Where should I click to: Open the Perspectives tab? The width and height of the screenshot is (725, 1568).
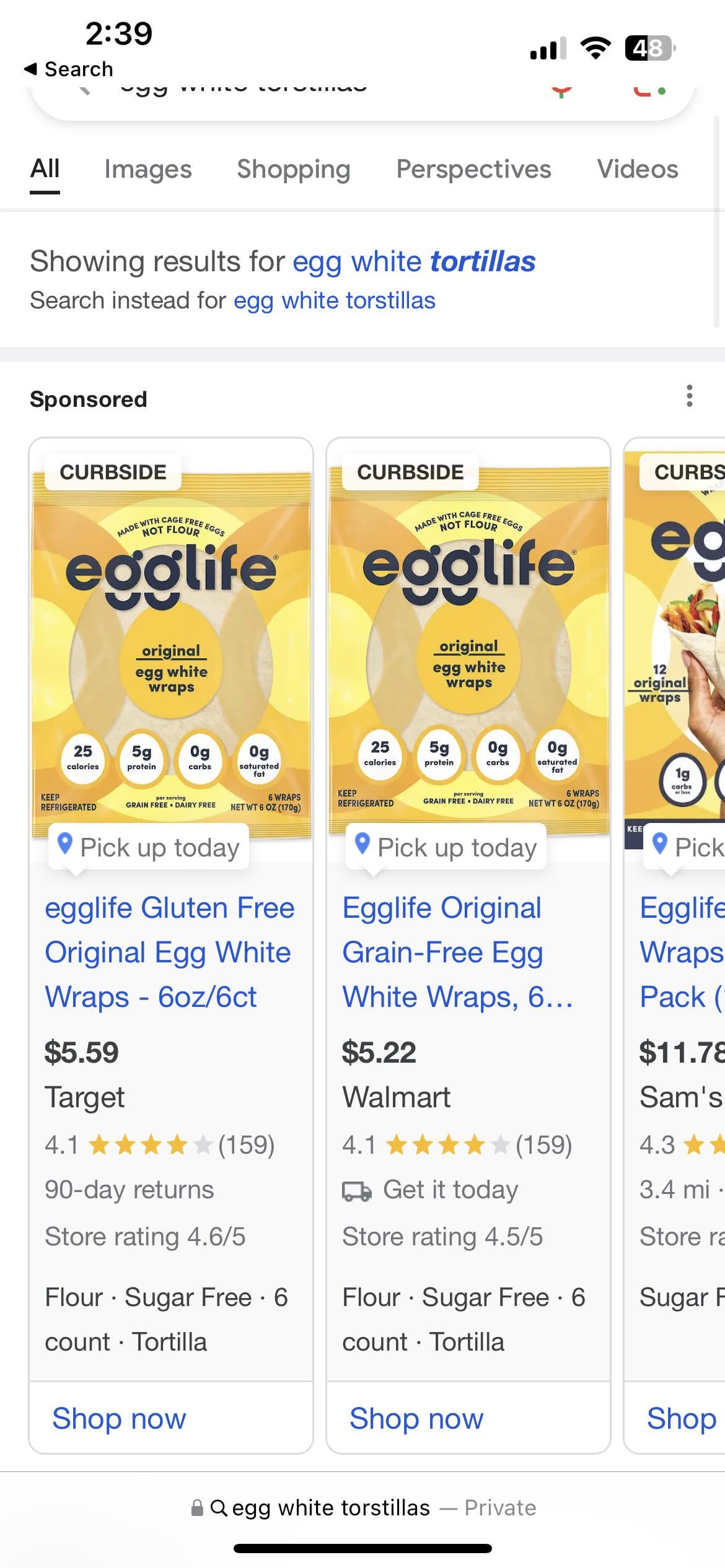tap(473, 169)
